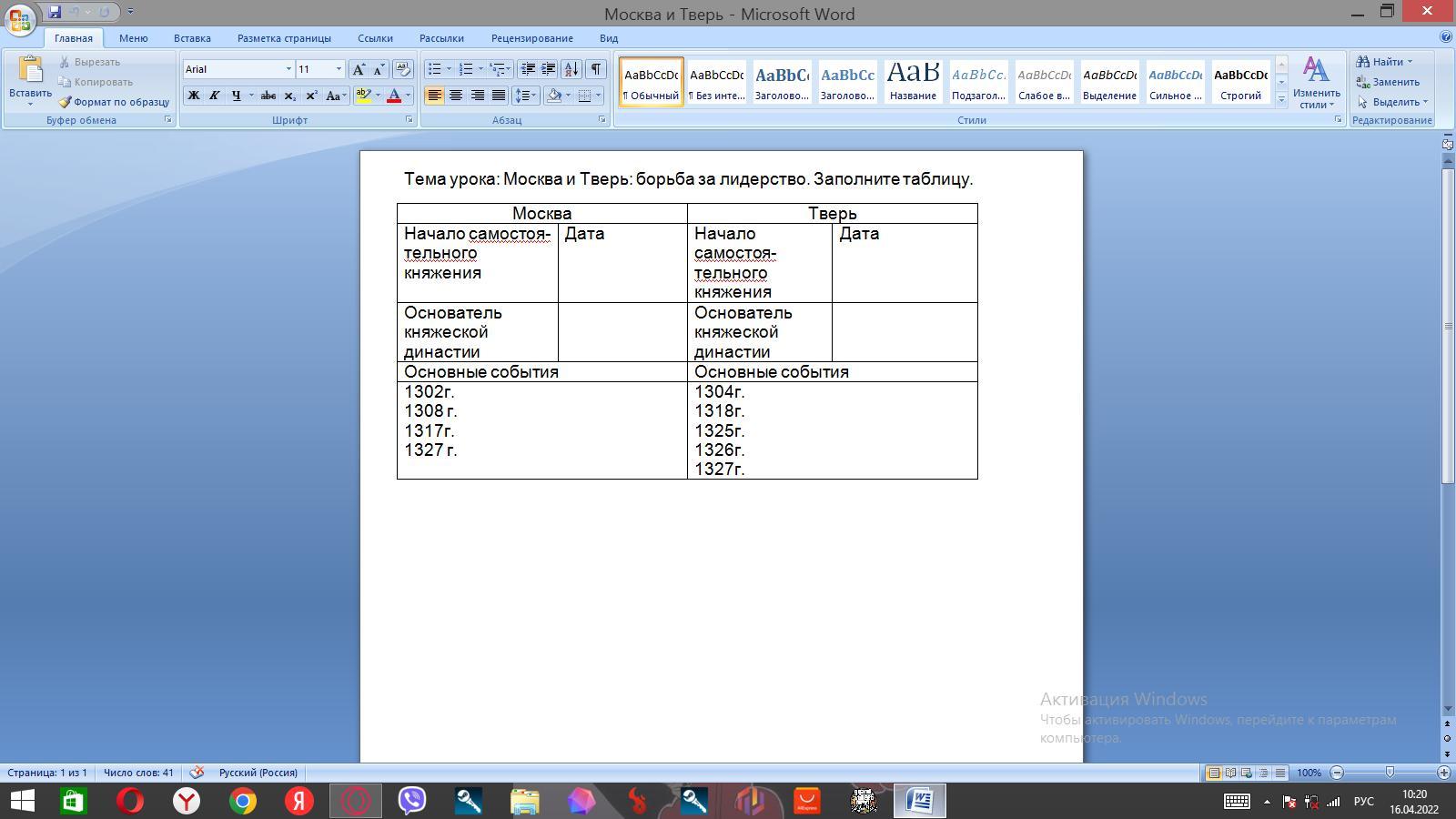
Task: Click the Office button logo
Action: point(20,19)
